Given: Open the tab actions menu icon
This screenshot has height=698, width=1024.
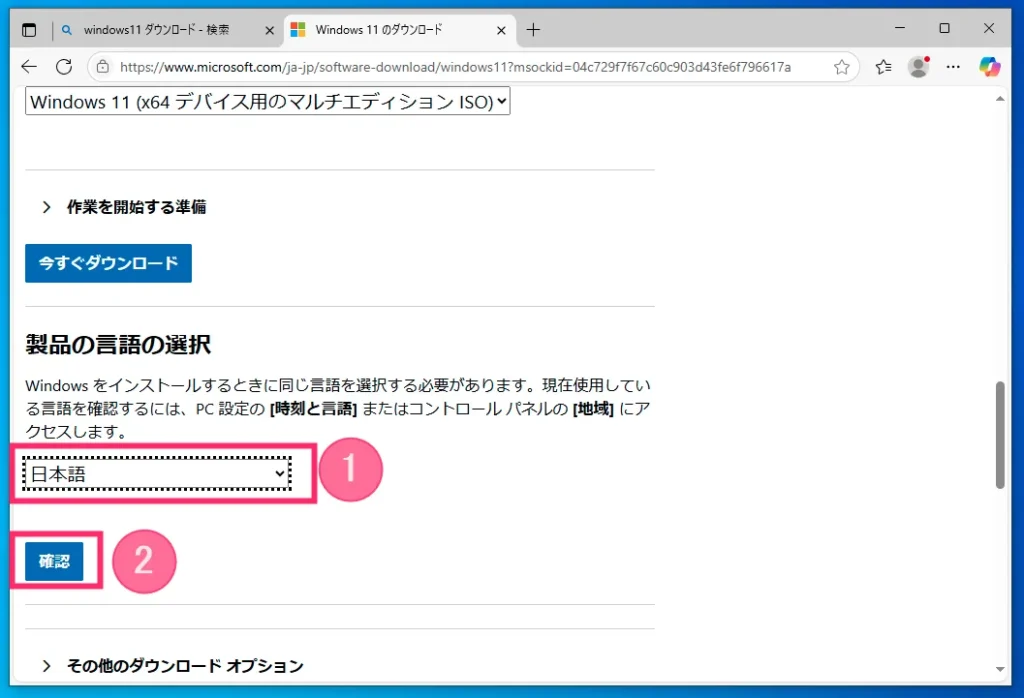Looking at the screenshot, I should click(29, 30).
